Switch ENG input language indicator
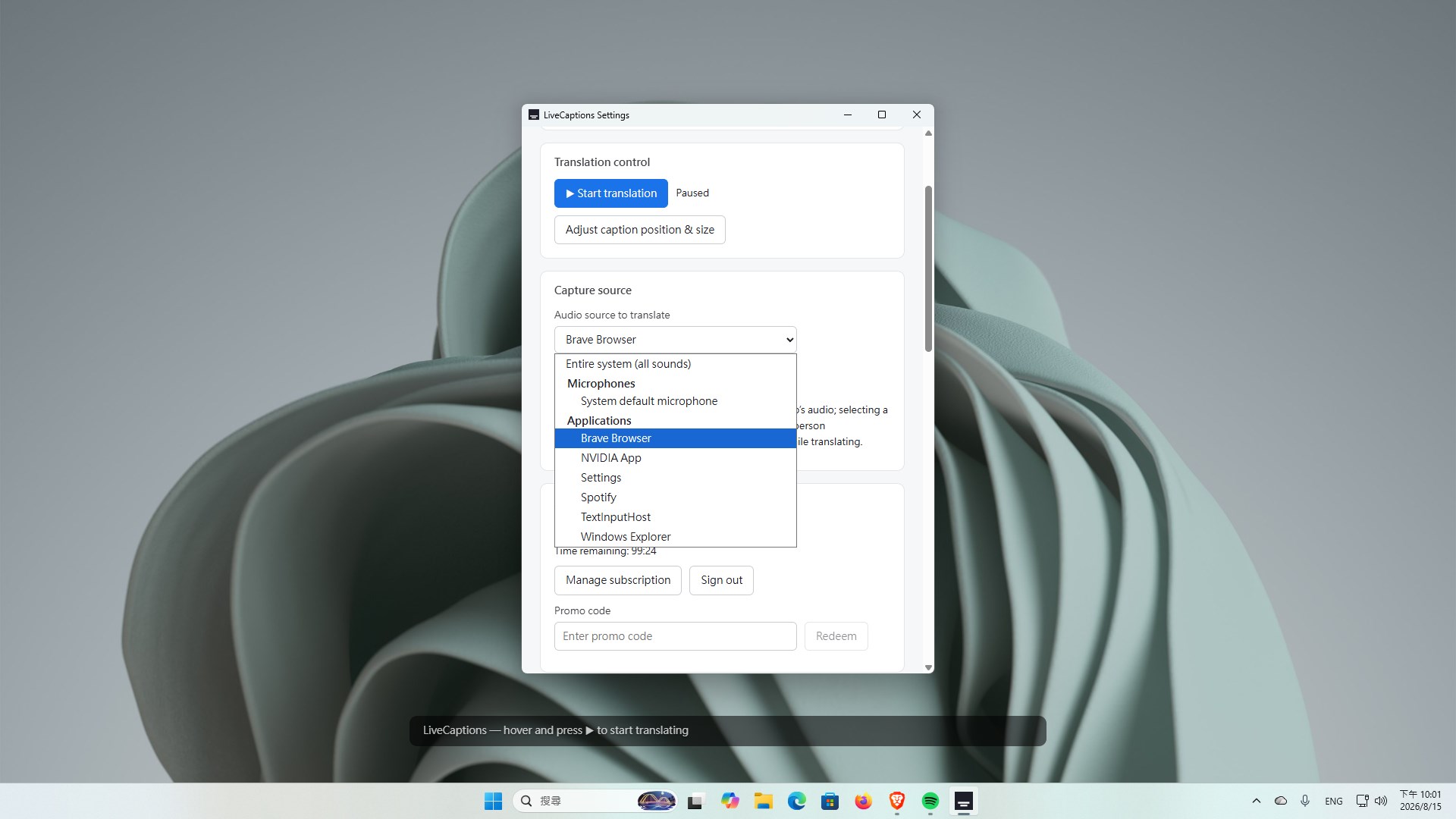The width and height of the screenshot is (1456, 819). (x=1334, y=801)
